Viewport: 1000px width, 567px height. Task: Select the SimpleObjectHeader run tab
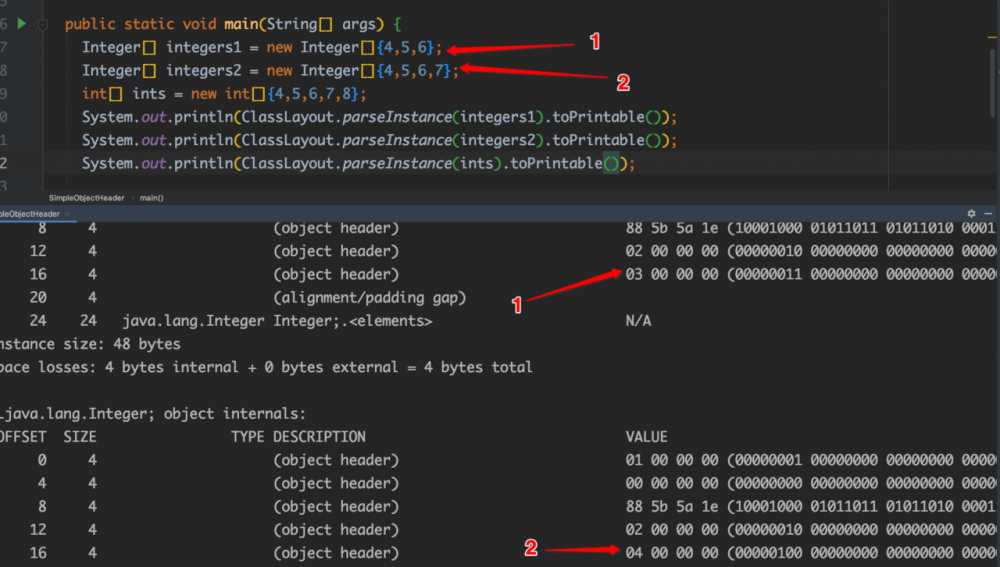(x=30, y=214)
